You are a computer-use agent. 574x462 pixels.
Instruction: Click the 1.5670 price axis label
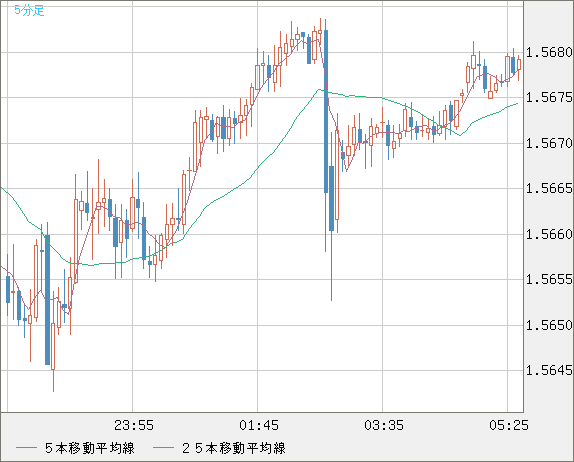point(549,143)
